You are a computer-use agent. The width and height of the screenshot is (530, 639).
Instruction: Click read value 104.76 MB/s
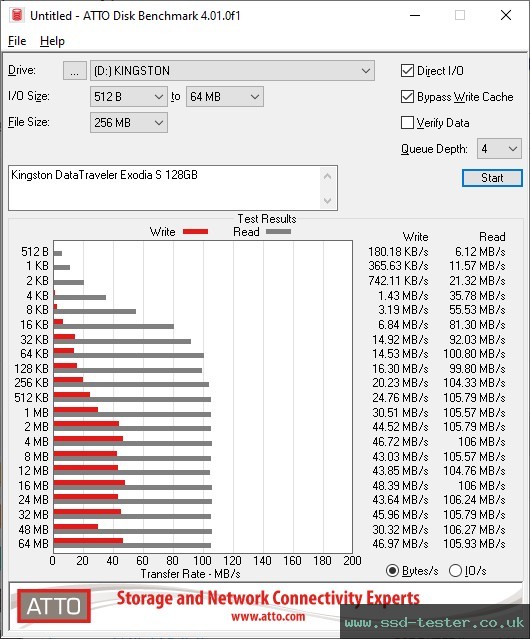(474, 471)
